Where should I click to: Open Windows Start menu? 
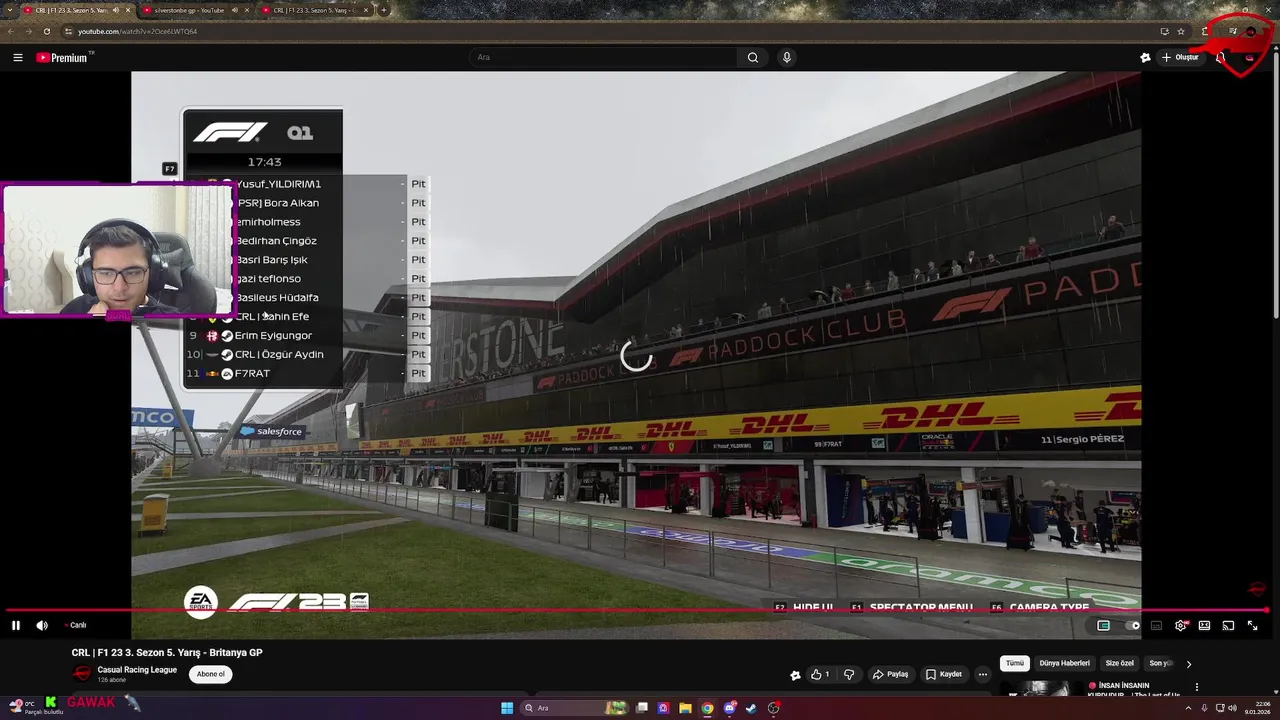(507, 708)
